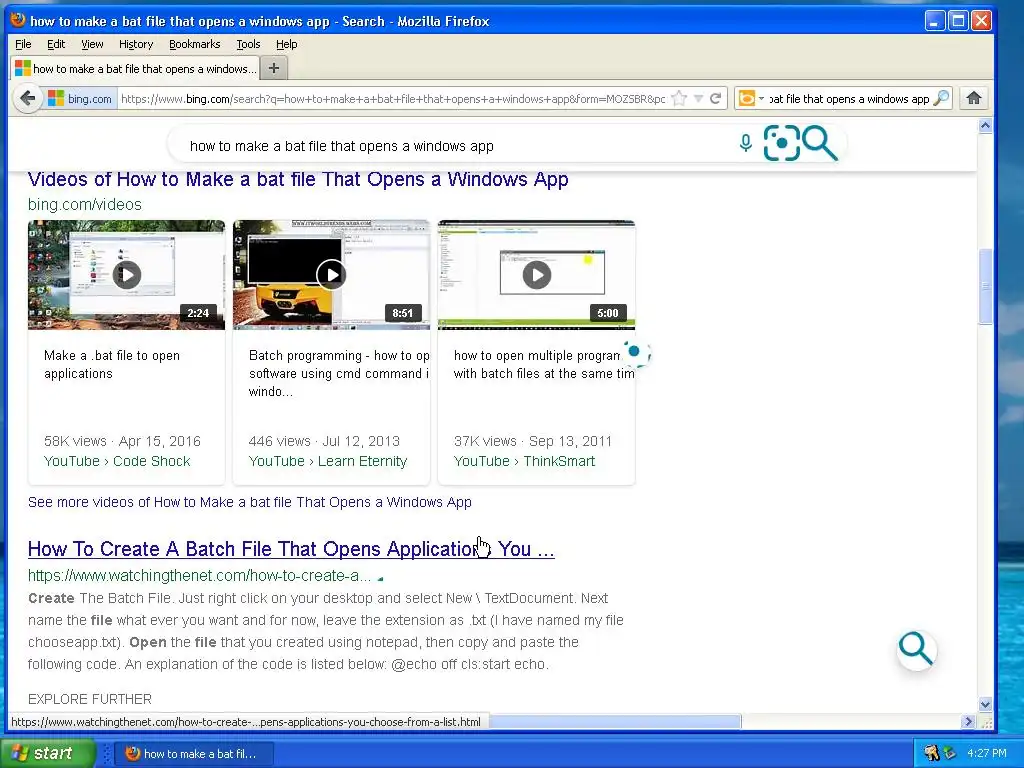This screenshot has height=768, width=1024.
Task: Open the URL history dropdown arrow
Action: click(x=698, y=99)
